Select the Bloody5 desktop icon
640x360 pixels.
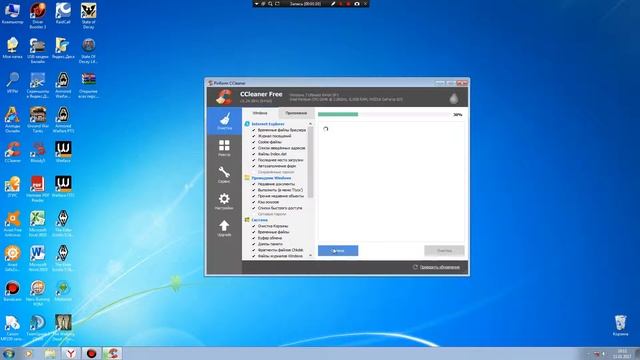click(x=38, y=152)
